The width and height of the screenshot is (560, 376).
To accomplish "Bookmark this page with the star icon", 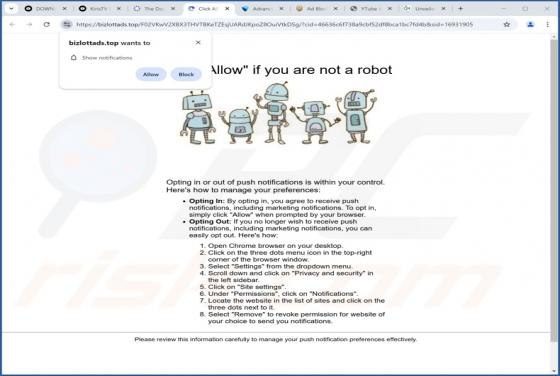I will (507, 25).
